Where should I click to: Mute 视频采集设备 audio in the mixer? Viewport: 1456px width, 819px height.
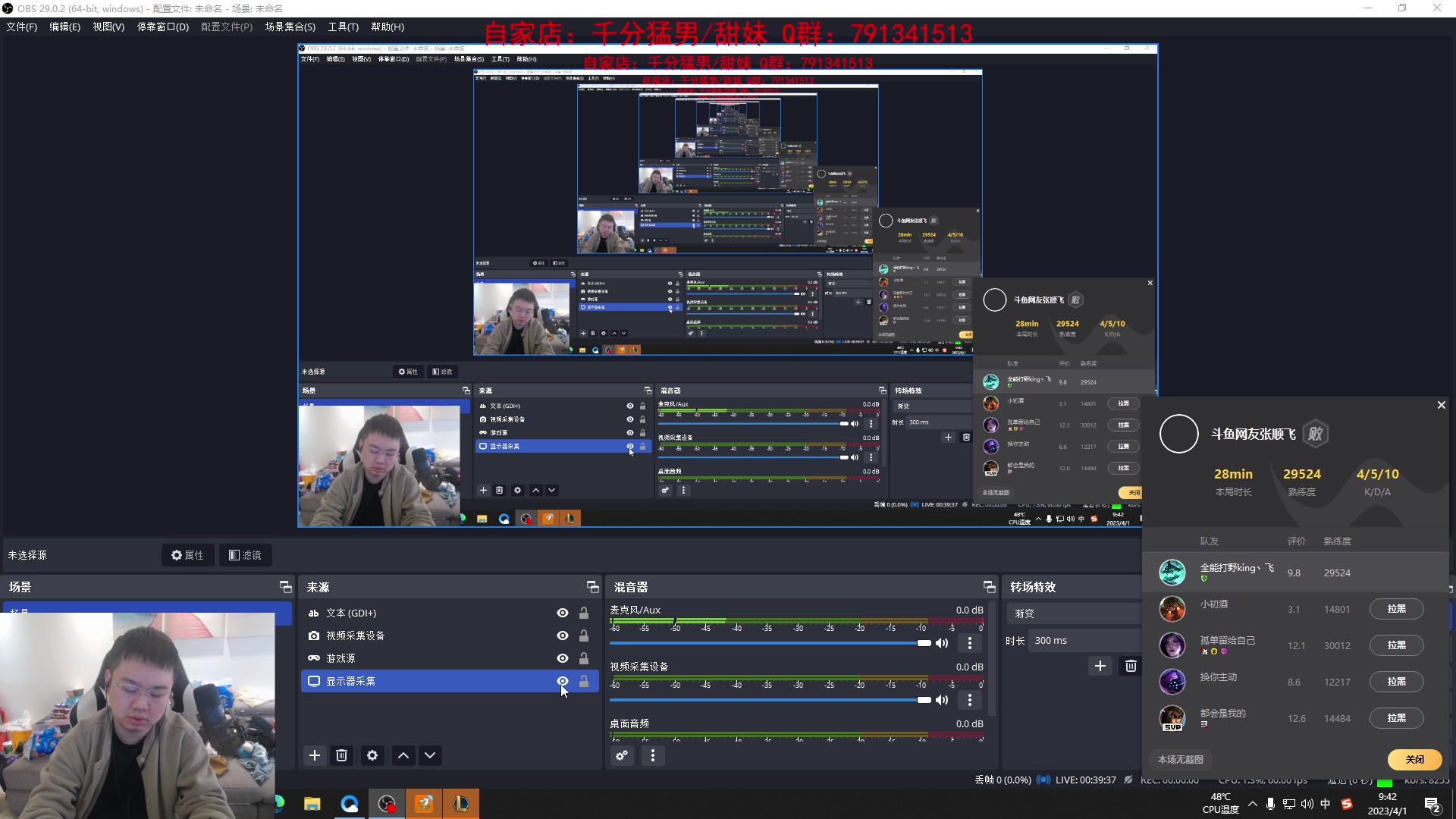point(942,700)
